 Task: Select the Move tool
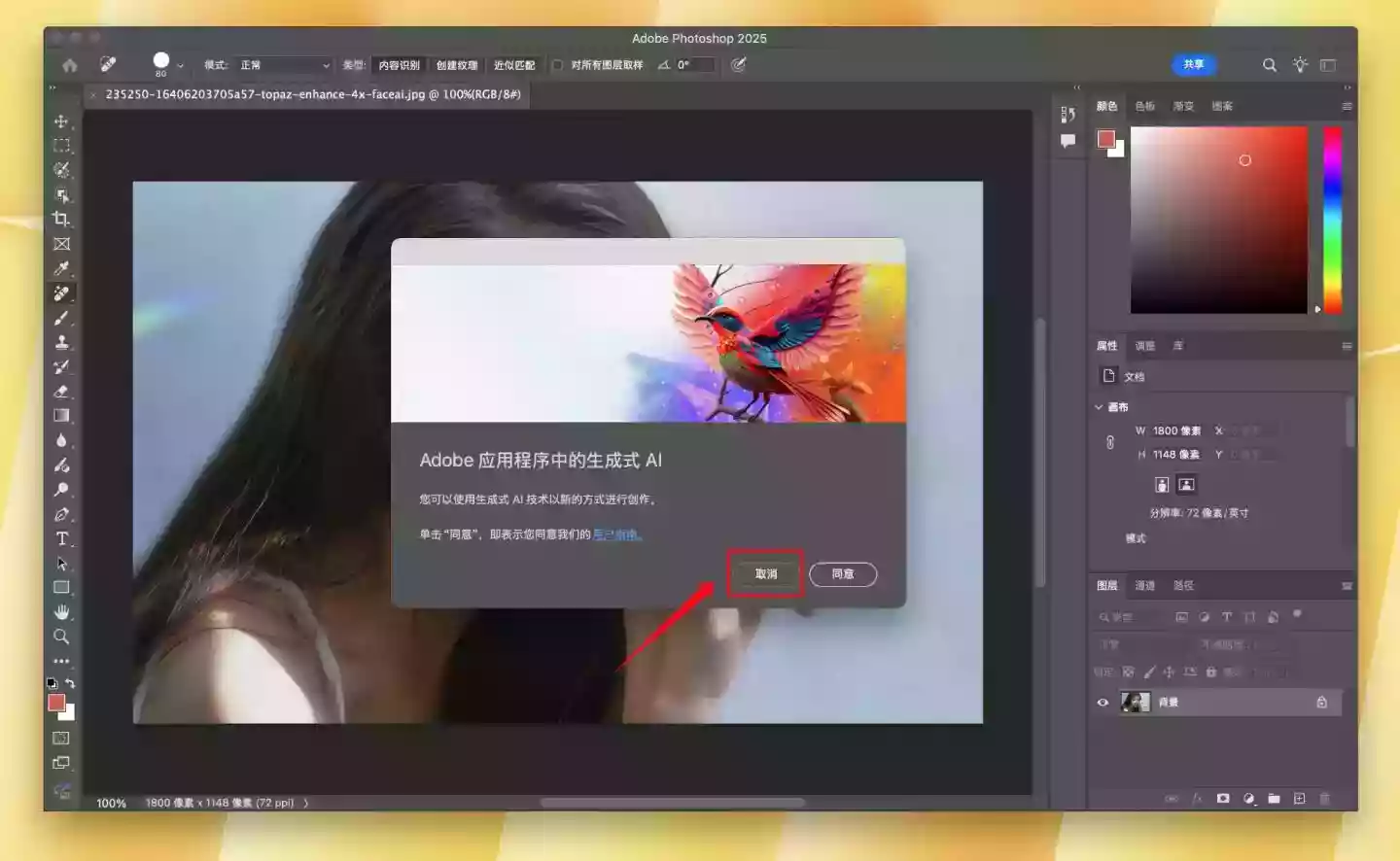pos(61,121)
